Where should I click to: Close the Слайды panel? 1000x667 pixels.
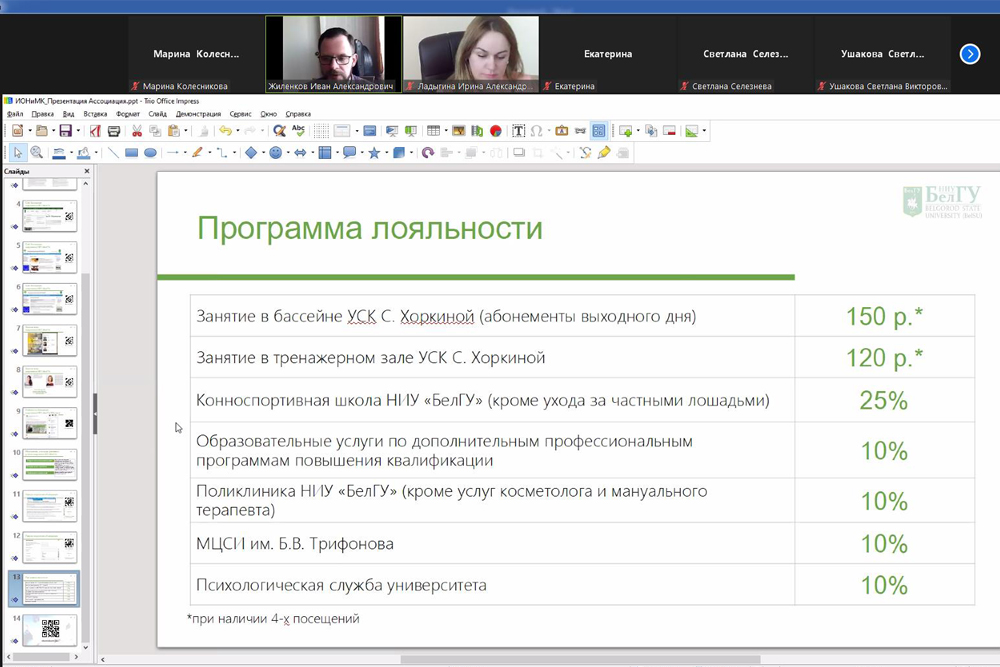(86, 171)
